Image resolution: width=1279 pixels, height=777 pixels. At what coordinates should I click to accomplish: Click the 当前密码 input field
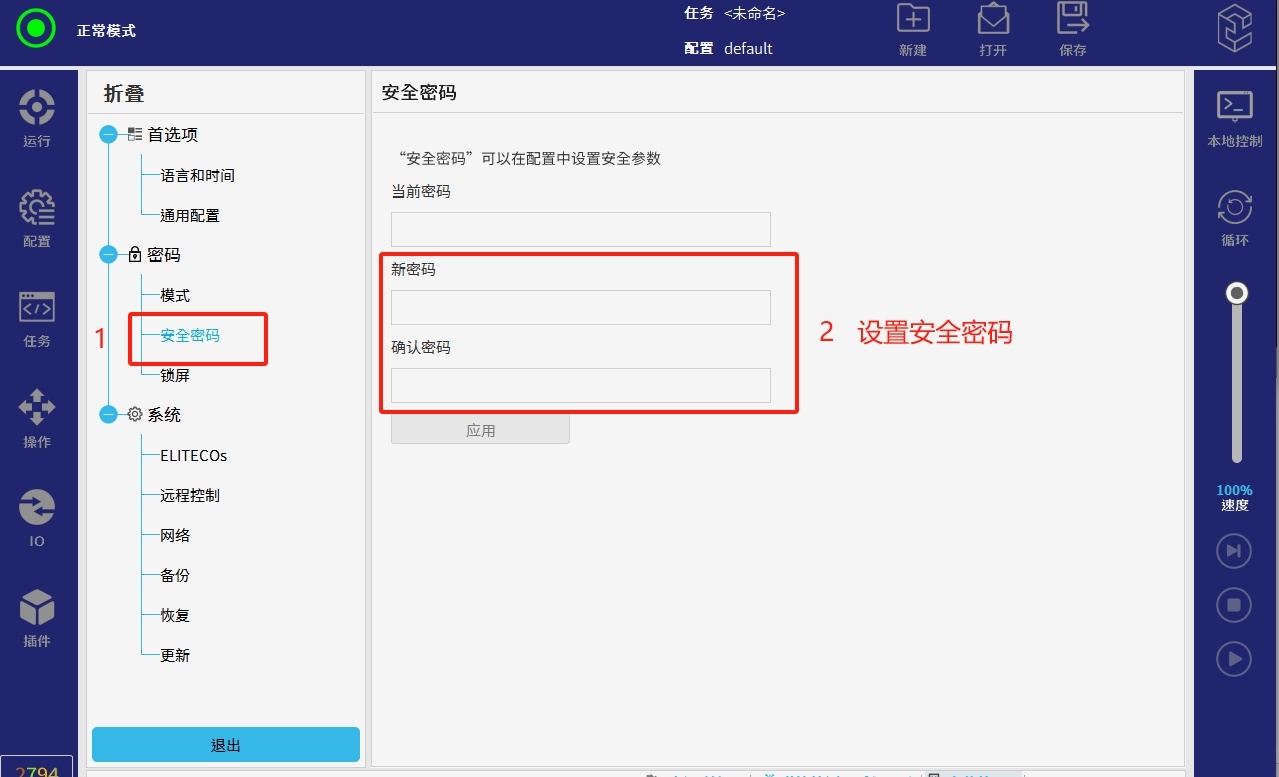[580, 229]
